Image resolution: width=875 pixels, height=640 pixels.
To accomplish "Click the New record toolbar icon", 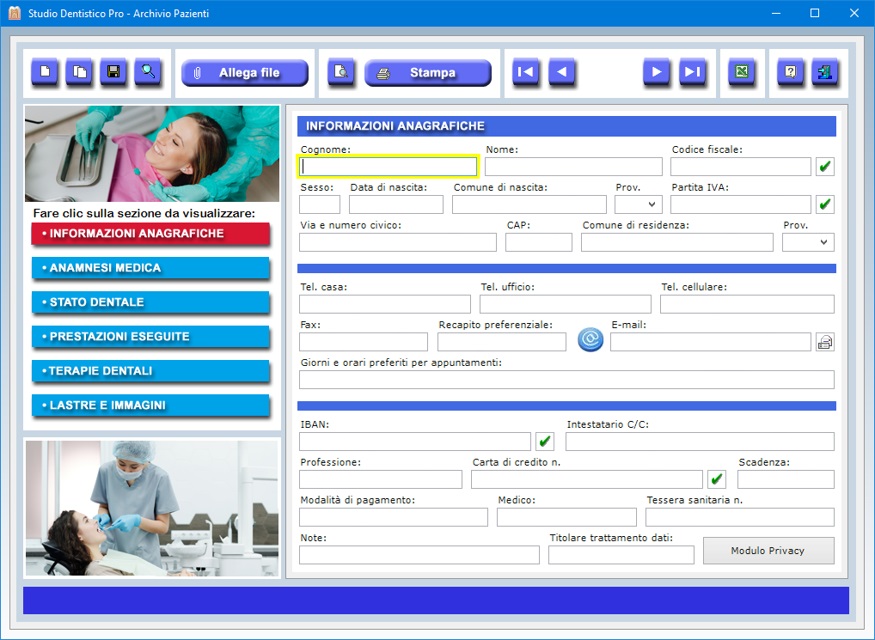I will click(x=45, y=72).
